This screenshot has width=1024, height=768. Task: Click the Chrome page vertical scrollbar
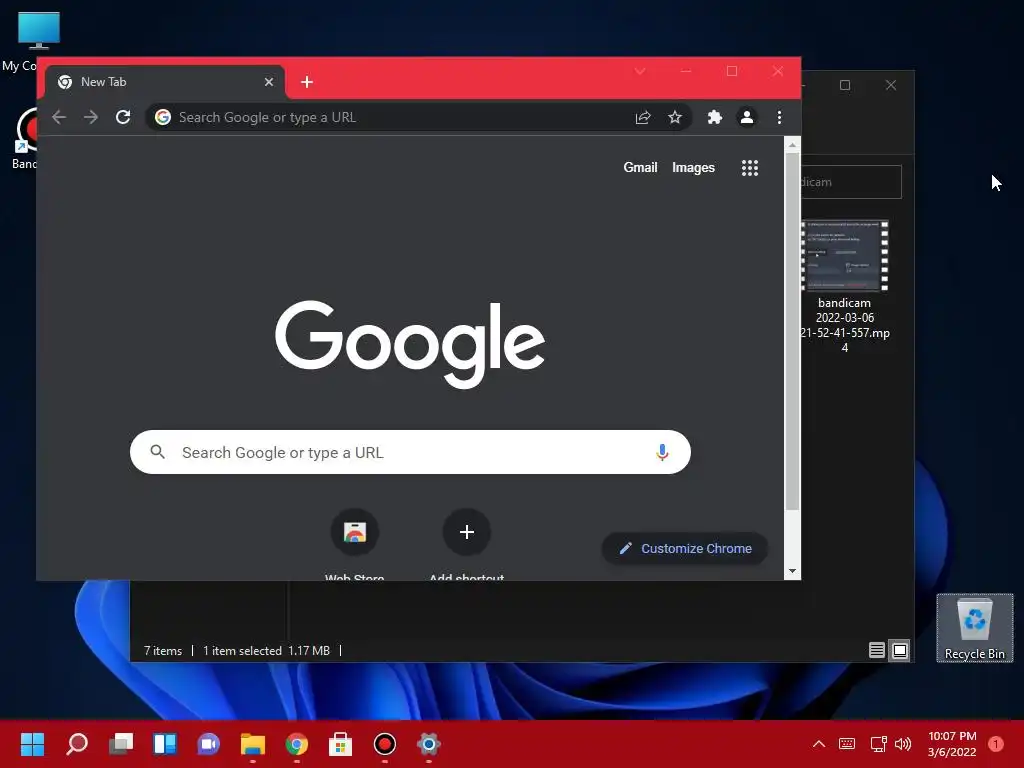(x=792, y=333)
